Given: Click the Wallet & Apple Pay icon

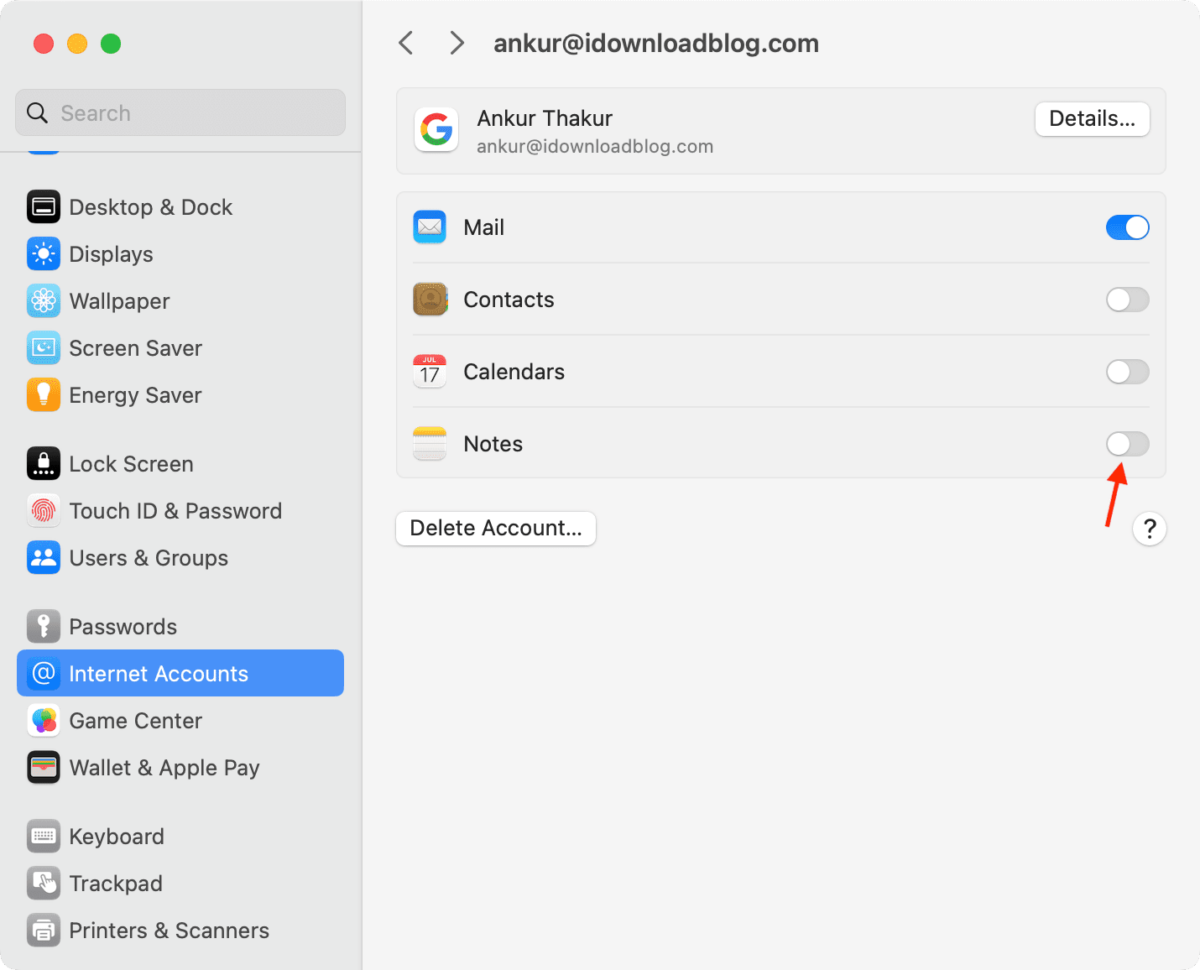Looking at the screenshot, I should coord(43,768).
